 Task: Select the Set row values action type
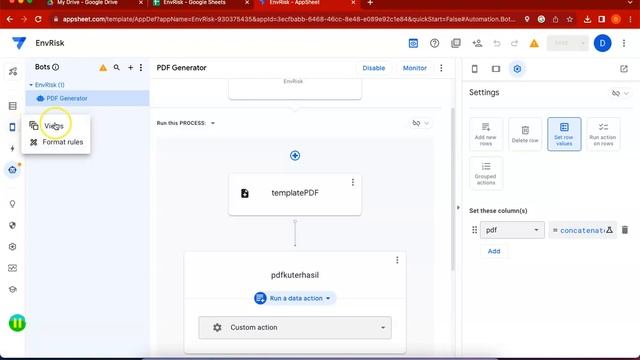[x=564, y=134]
